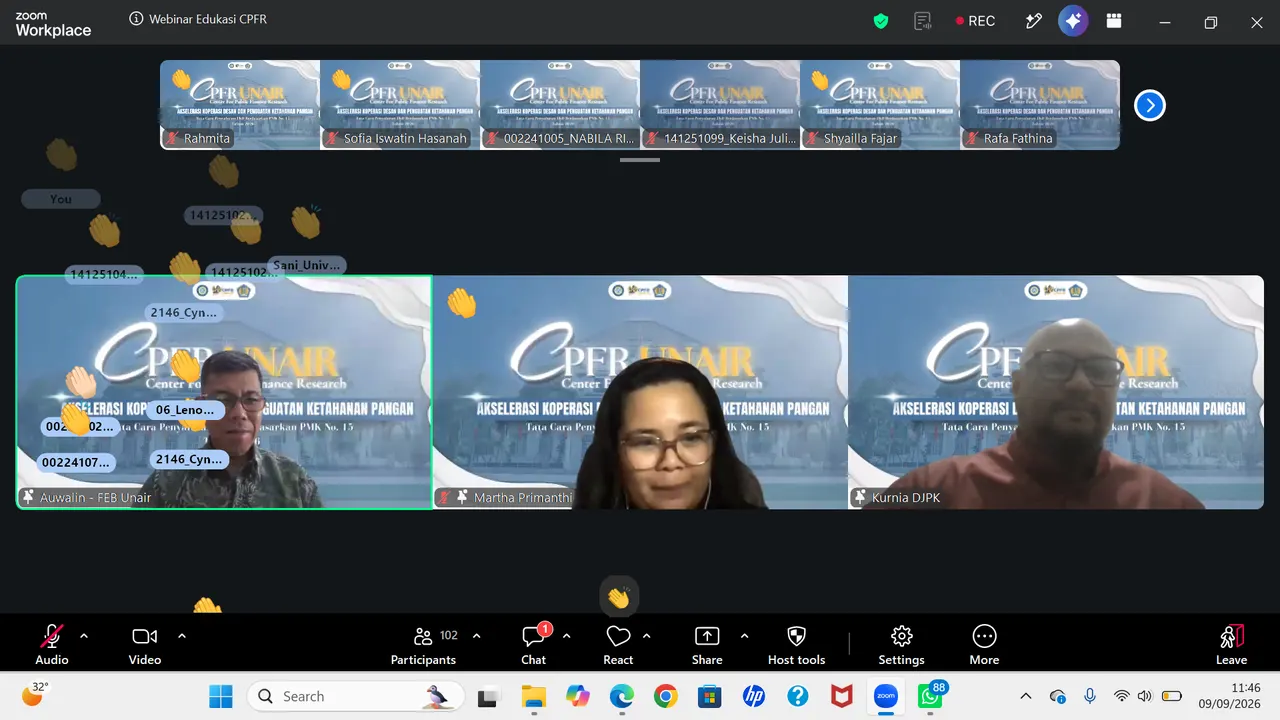The width and height of the screenshot is (1280, 720).
Task: Open Microsoft Edge from the taskbar
Action: coord(621,696)
